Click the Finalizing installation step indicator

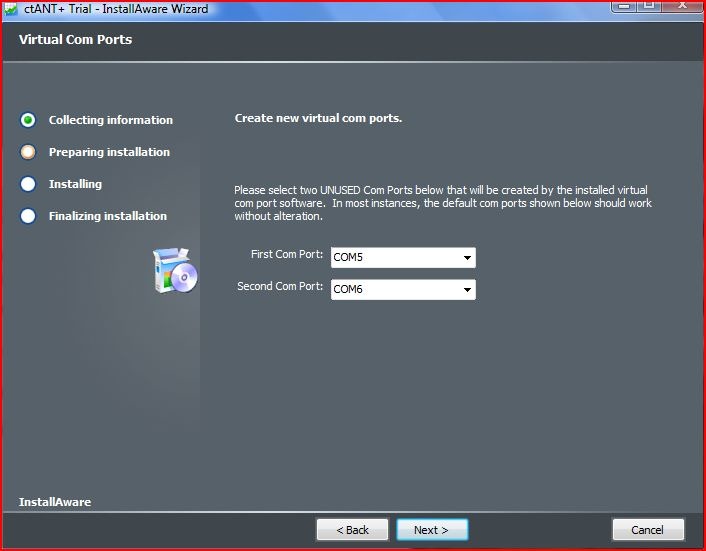[28, 216]
